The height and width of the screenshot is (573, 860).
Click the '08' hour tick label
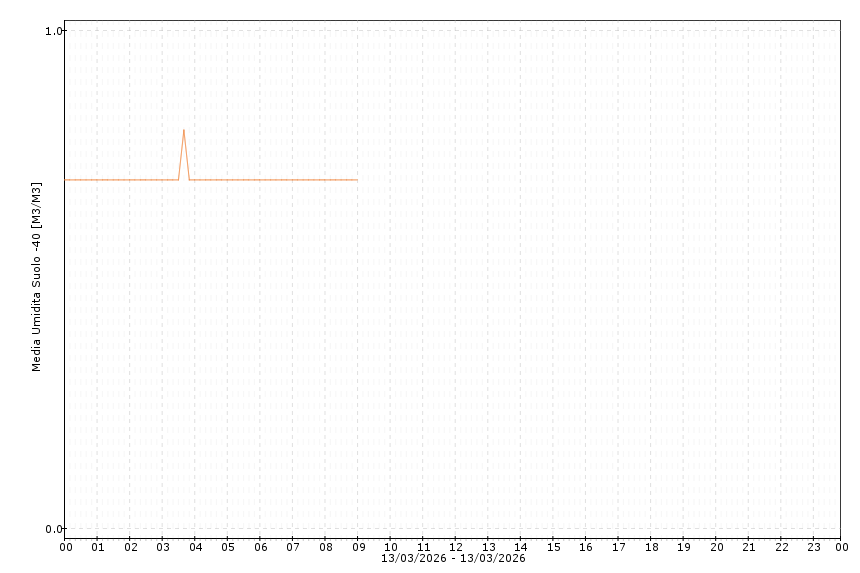click(325, 547)
